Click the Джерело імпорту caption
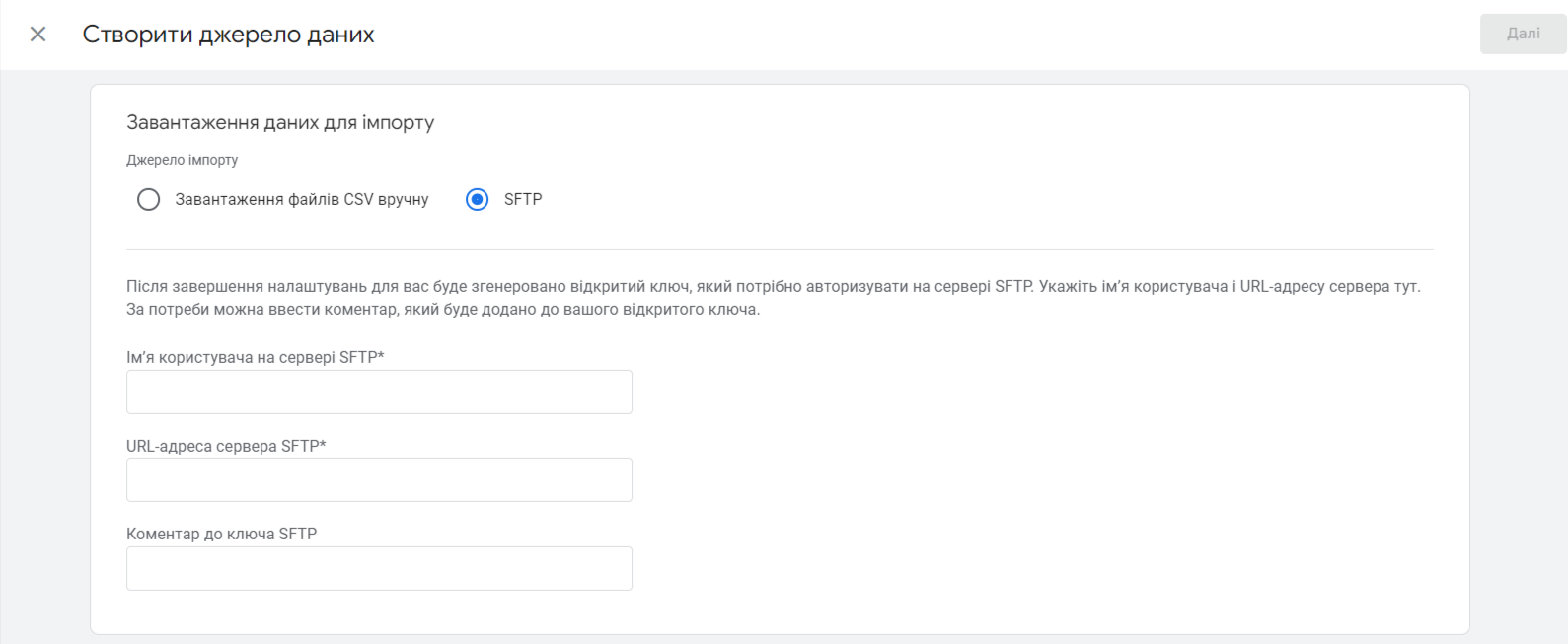This screenshot has width=1568, height=644. pyautogui.click(x=182, y=160)
